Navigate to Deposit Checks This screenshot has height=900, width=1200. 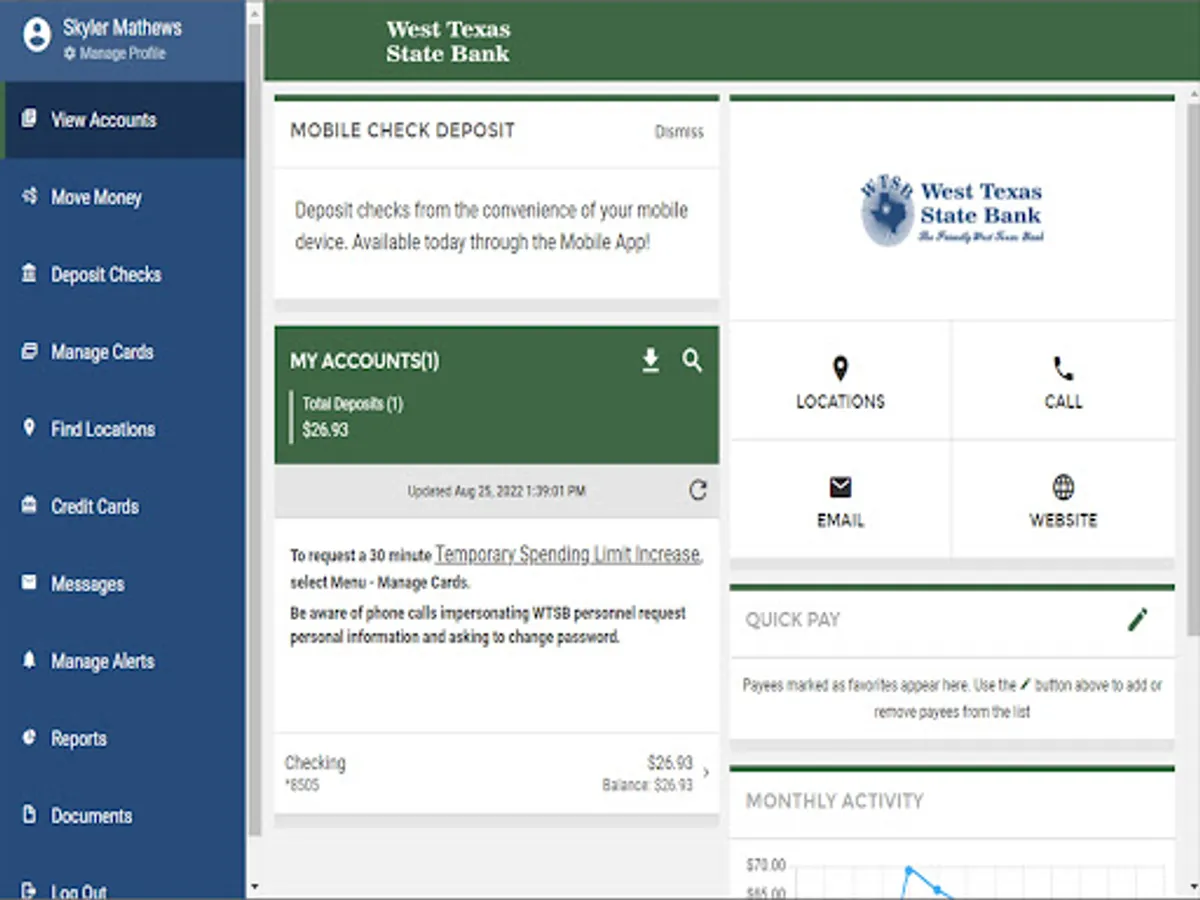point(106,274)
